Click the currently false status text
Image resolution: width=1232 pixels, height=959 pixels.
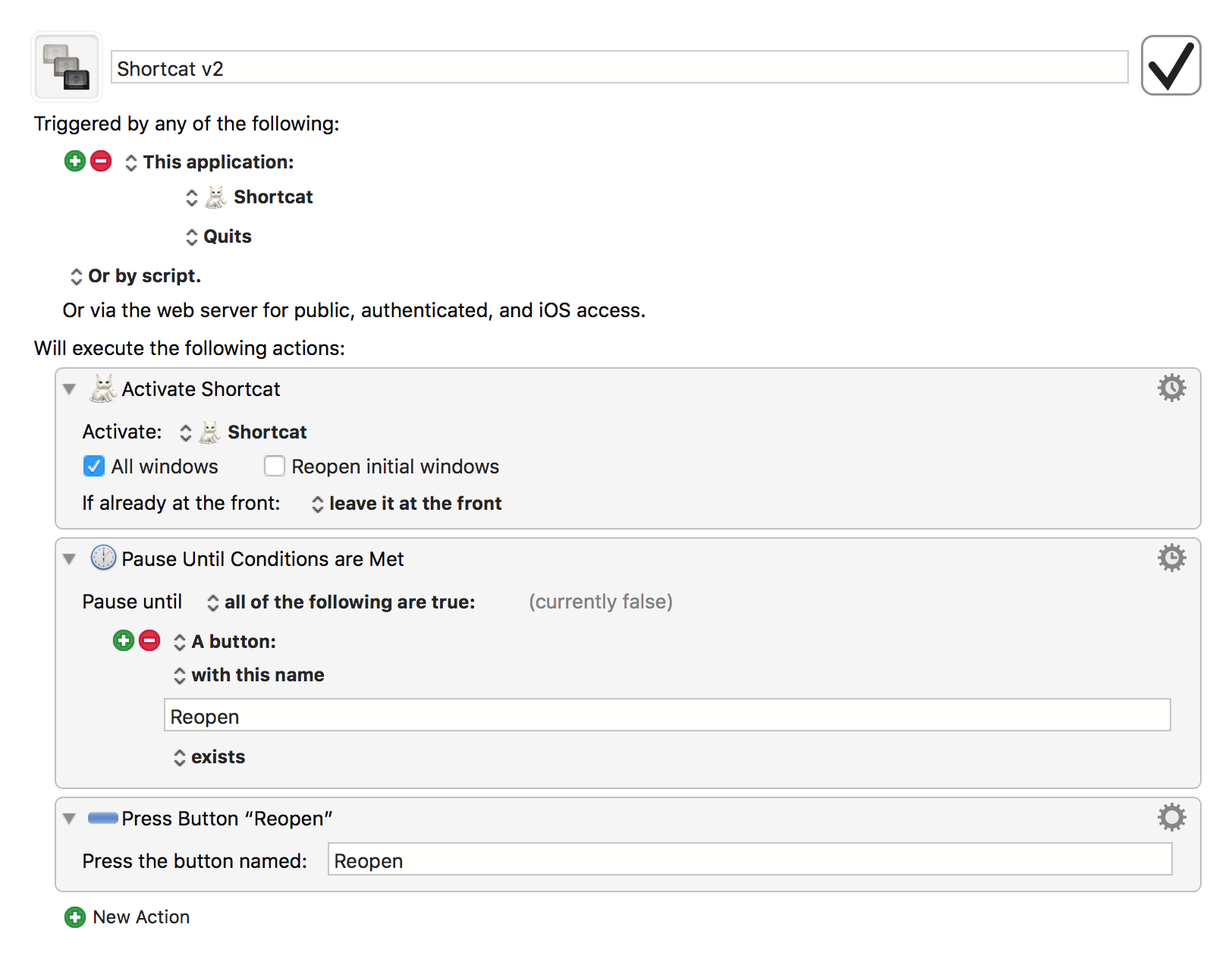click(x=601, y=602)
